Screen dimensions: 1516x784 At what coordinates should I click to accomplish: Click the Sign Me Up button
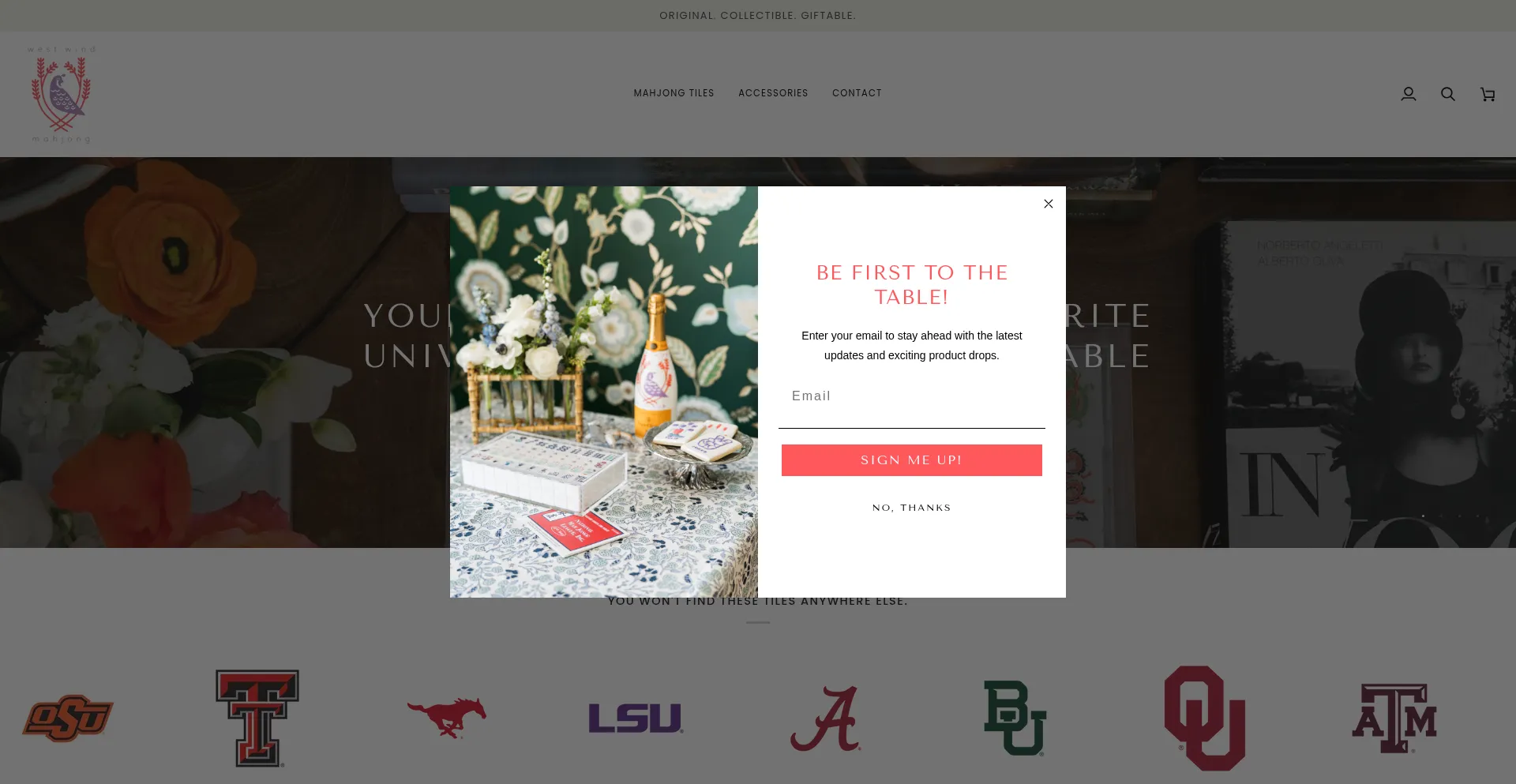click(911, 460)
